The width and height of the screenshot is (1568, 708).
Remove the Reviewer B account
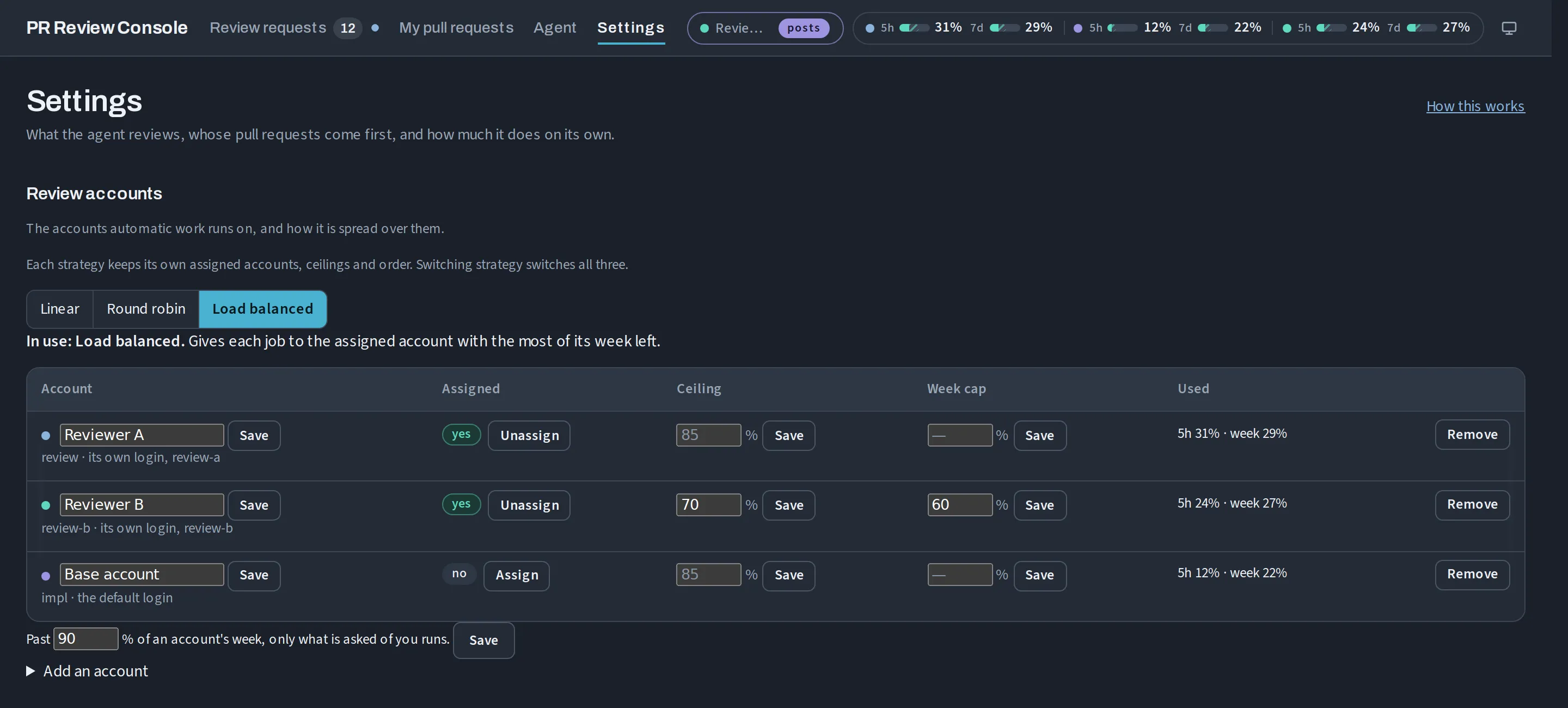(x=1472, y=505)
